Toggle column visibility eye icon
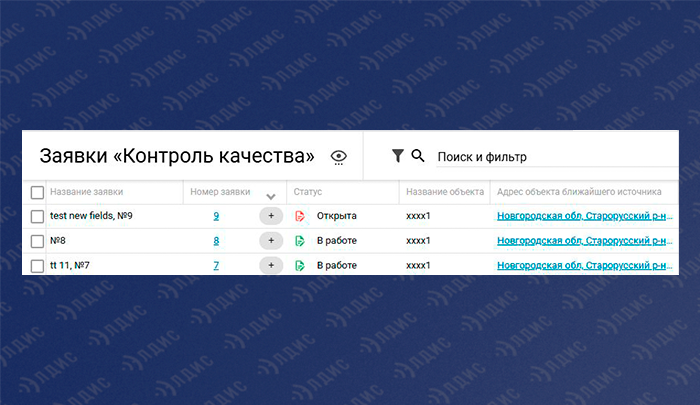The width and height of the screenshot is (700, 405). pyautogui.click(x=339, y=157)
